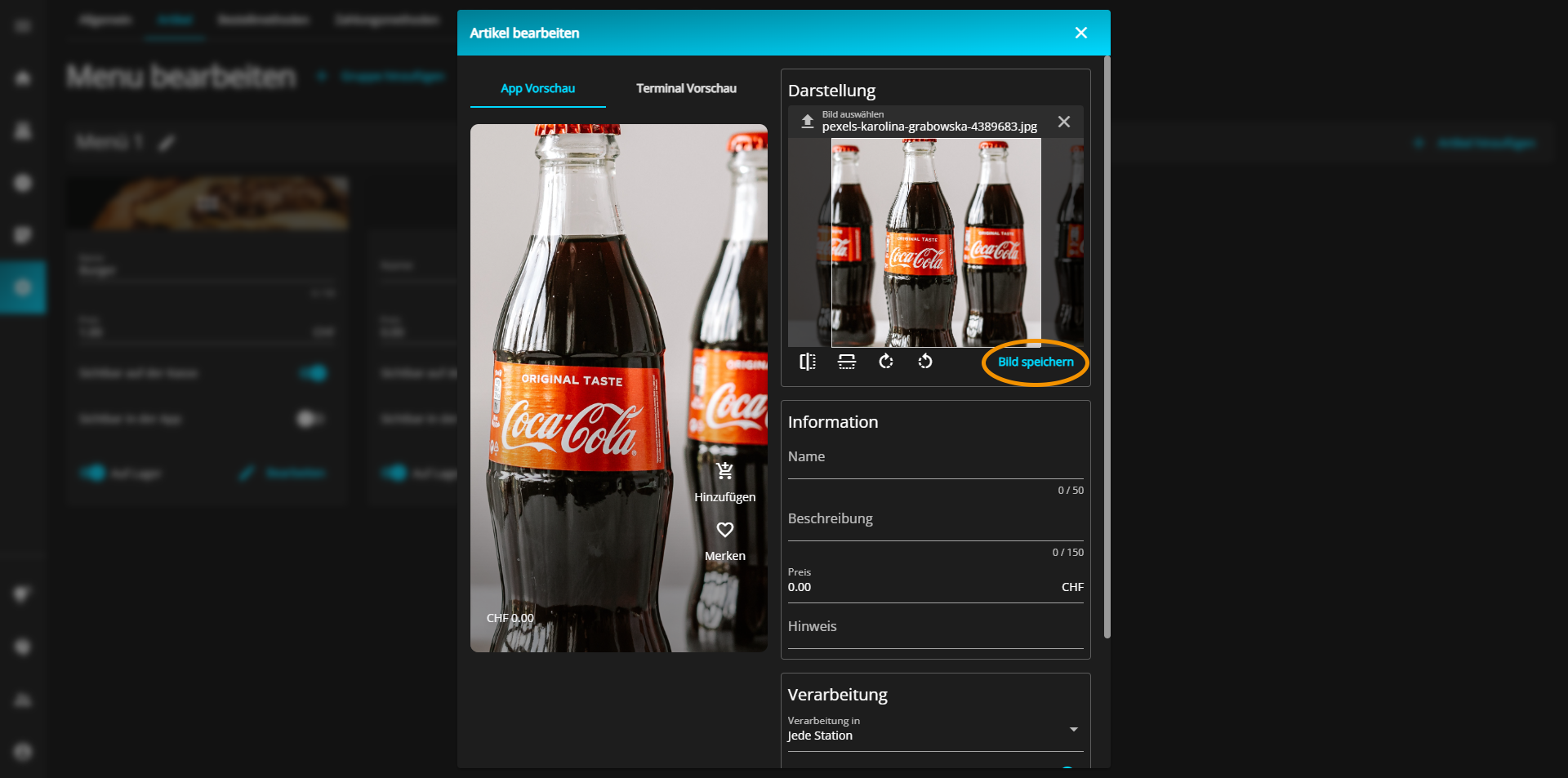
Task: Click the Coca-Cola app preview image
Action: pos(619,388)
